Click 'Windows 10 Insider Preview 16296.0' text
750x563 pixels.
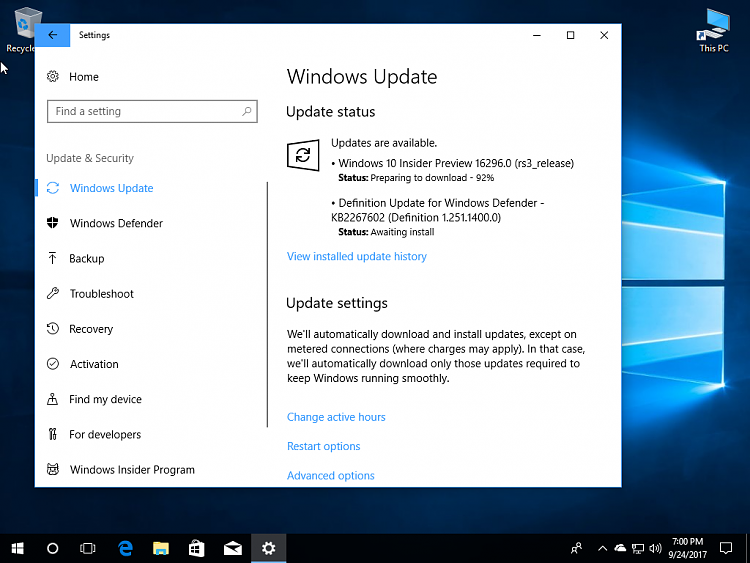point(425,164)
